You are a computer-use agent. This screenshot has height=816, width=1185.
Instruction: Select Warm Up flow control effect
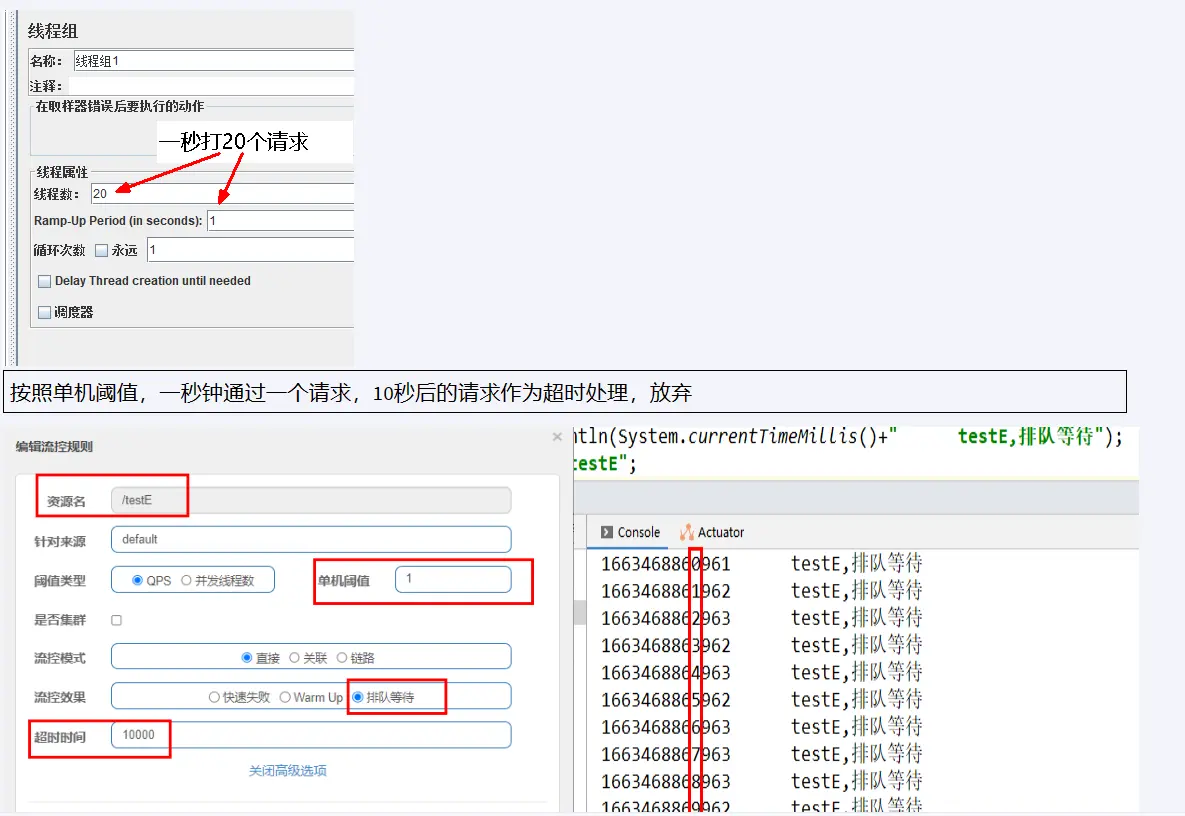(x=285, y=697)
